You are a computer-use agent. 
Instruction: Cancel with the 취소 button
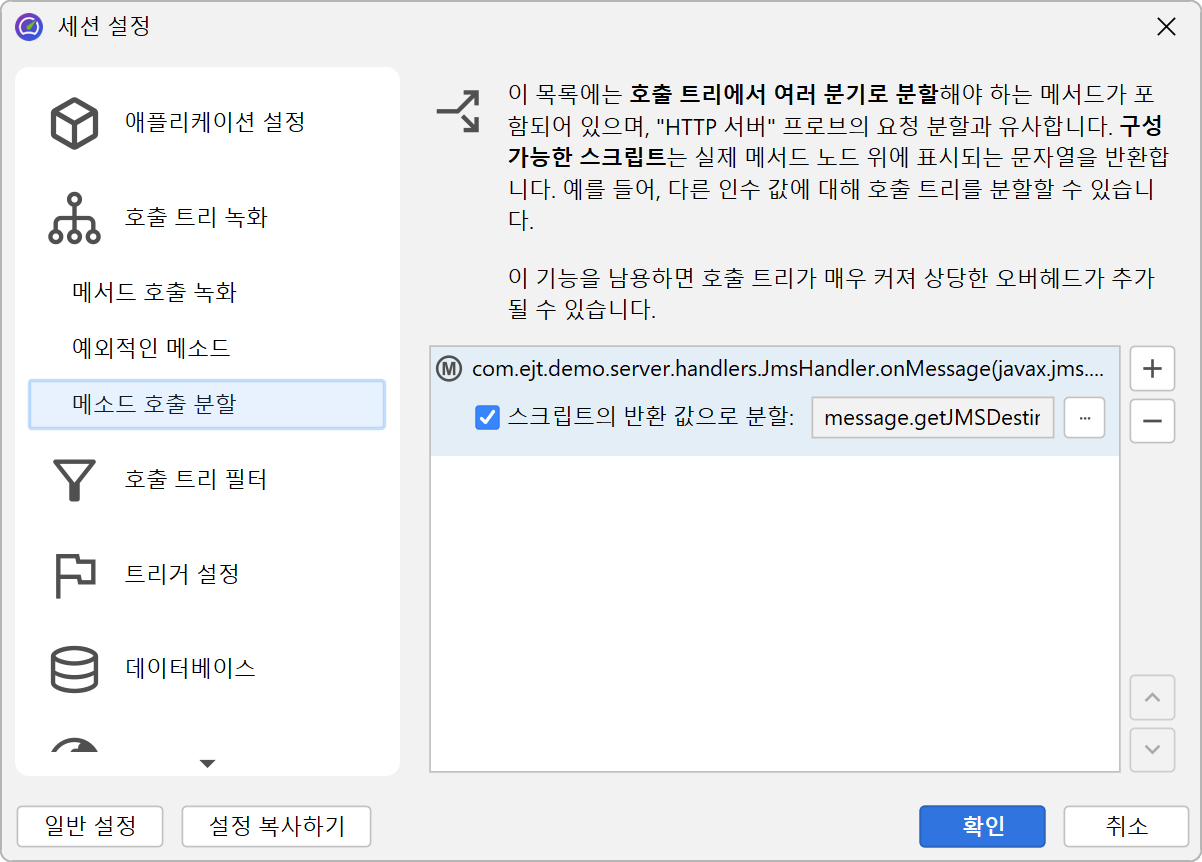tap(1126, 826)
